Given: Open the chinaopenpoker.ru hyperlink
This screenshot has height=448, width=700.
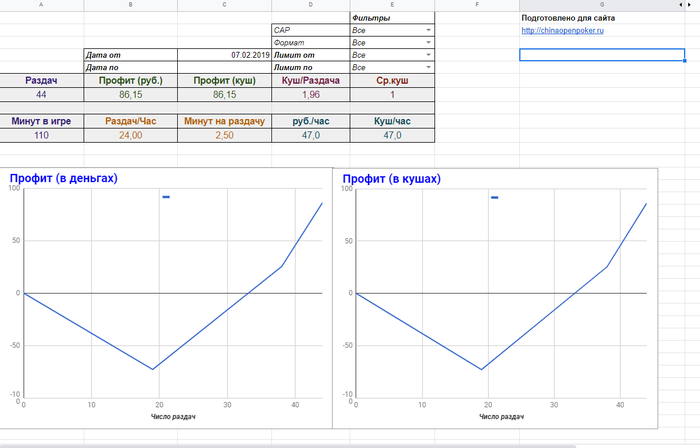Looking at the screenshot, I should pyautogui.click(x=562, y=30).
